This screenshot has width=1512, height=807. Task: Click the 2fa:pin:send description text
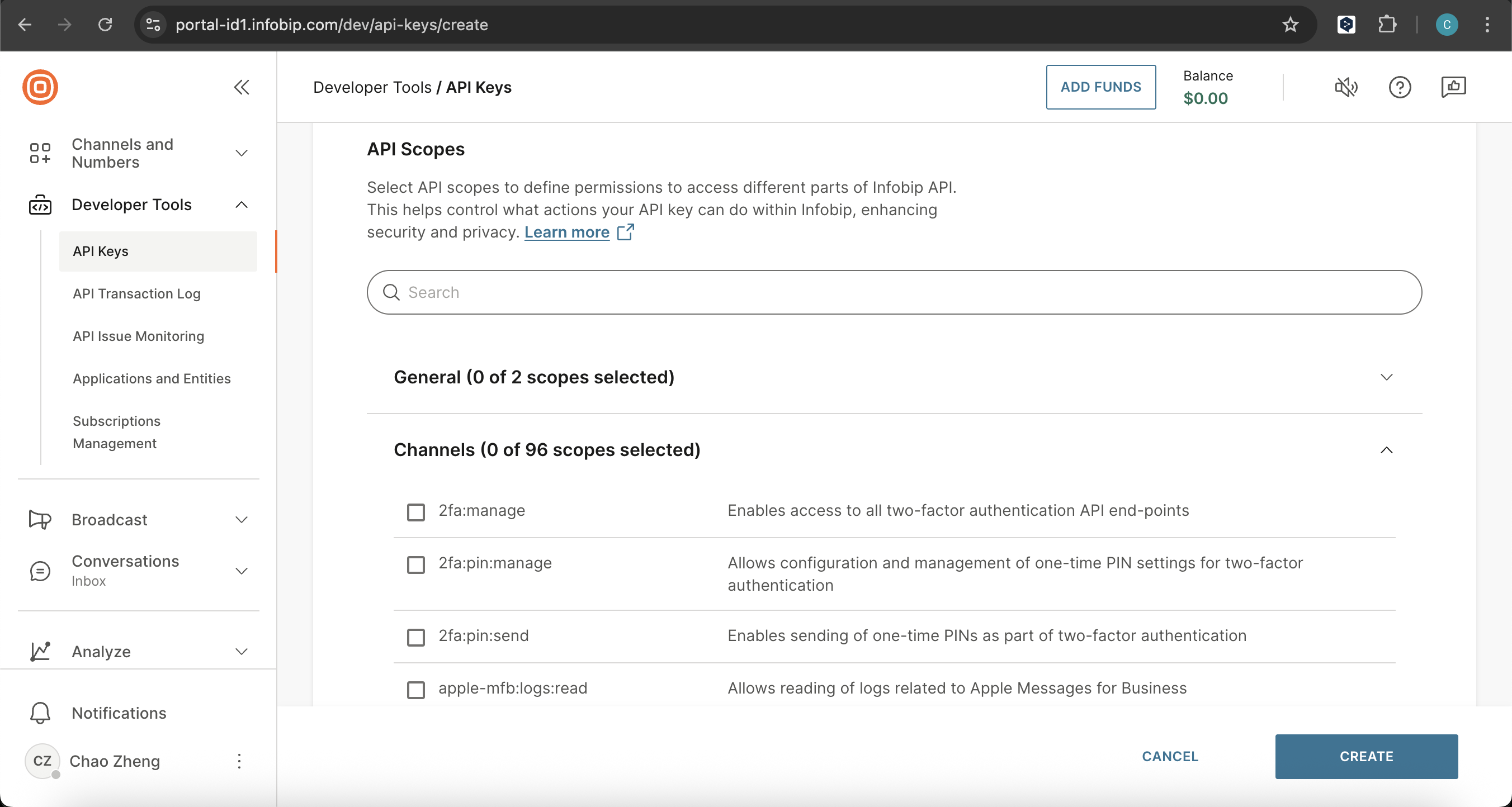pyautogui.click(x=987, y=635)
